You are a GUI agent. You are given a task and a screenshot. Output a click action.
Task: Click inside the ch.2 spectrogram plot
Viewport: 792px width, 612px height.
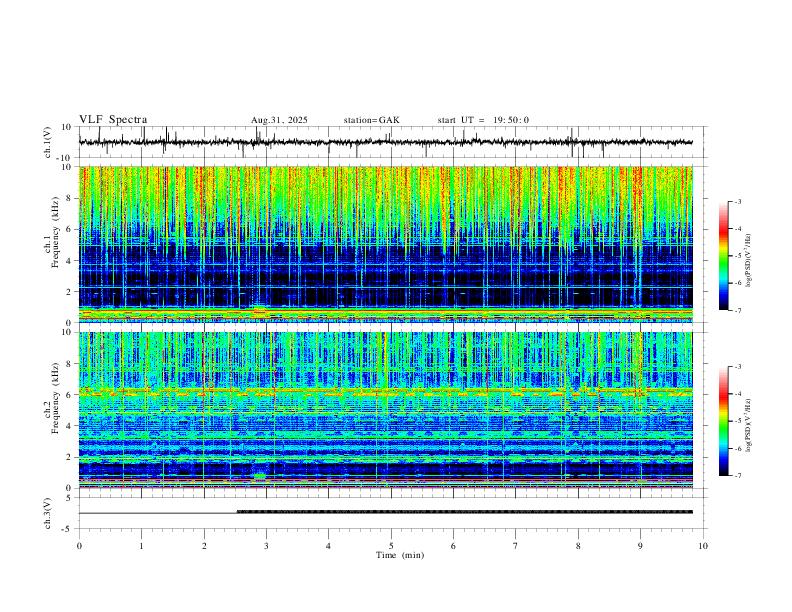pos(386,410)
